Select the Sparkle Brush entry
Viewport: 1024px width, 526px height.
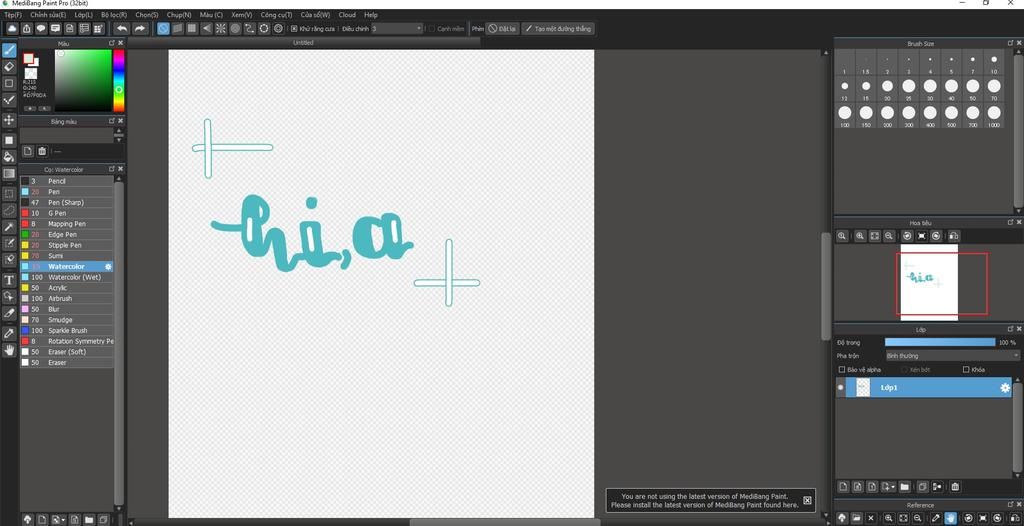(x=67, y=331)
